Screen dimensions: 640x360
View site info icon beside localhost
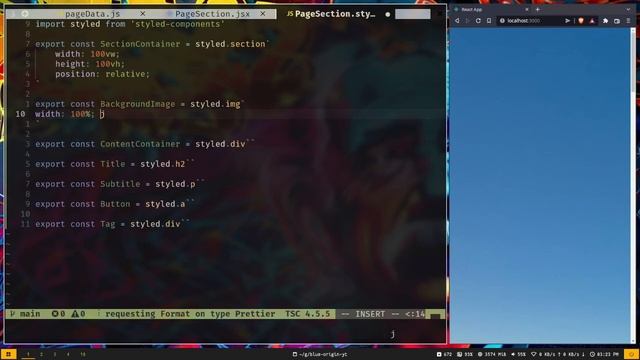[502, 21]
